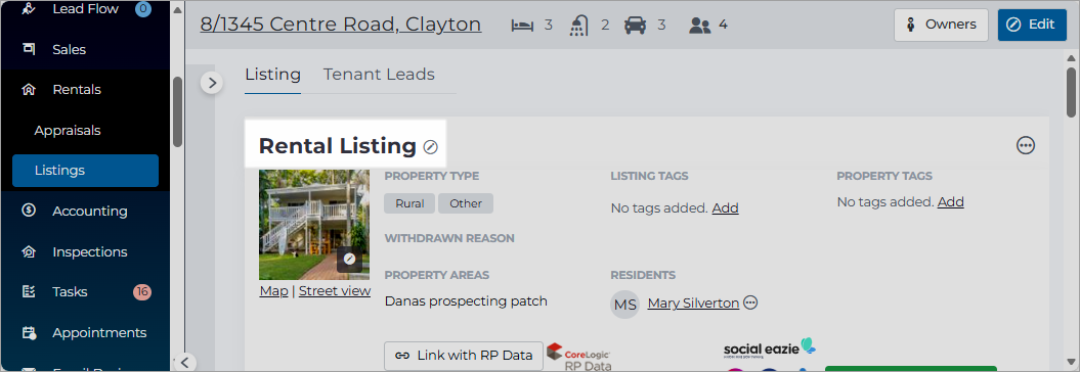
Task: Click Danas prospecting patch text
Action: pos(466,301)
